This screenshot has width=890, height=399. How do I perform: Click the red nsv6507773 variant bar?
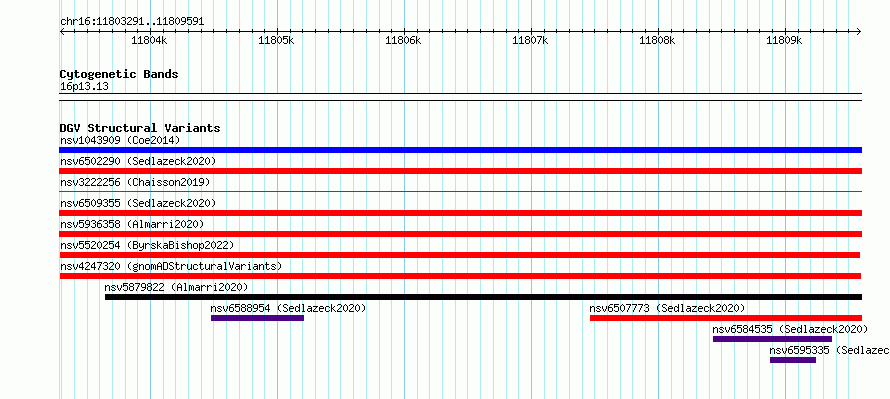[x=726, y=318]
